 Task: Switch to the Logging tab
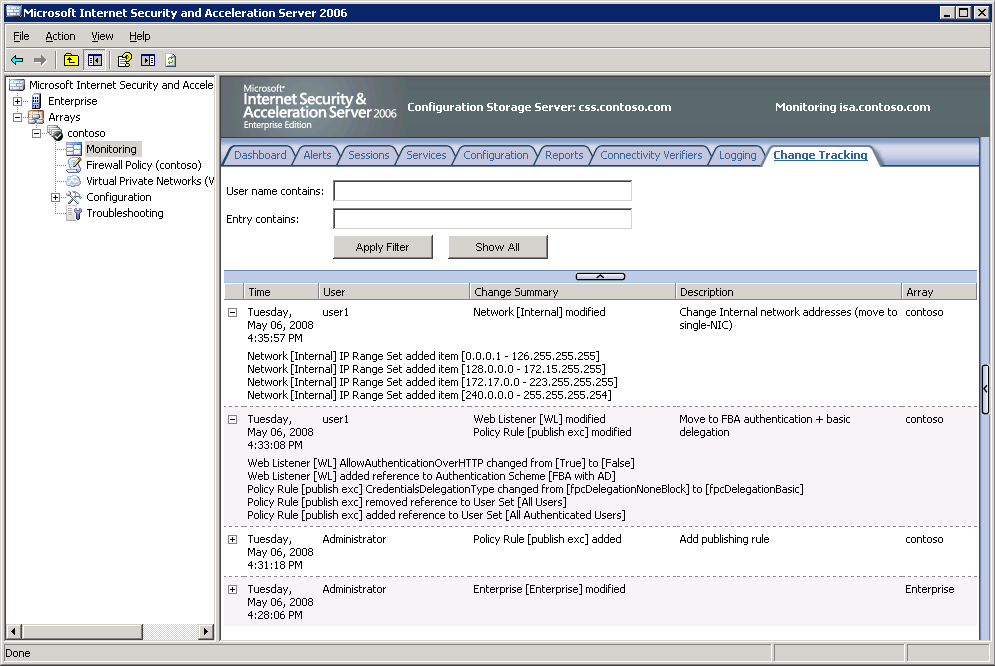click(x=737, y=155)
